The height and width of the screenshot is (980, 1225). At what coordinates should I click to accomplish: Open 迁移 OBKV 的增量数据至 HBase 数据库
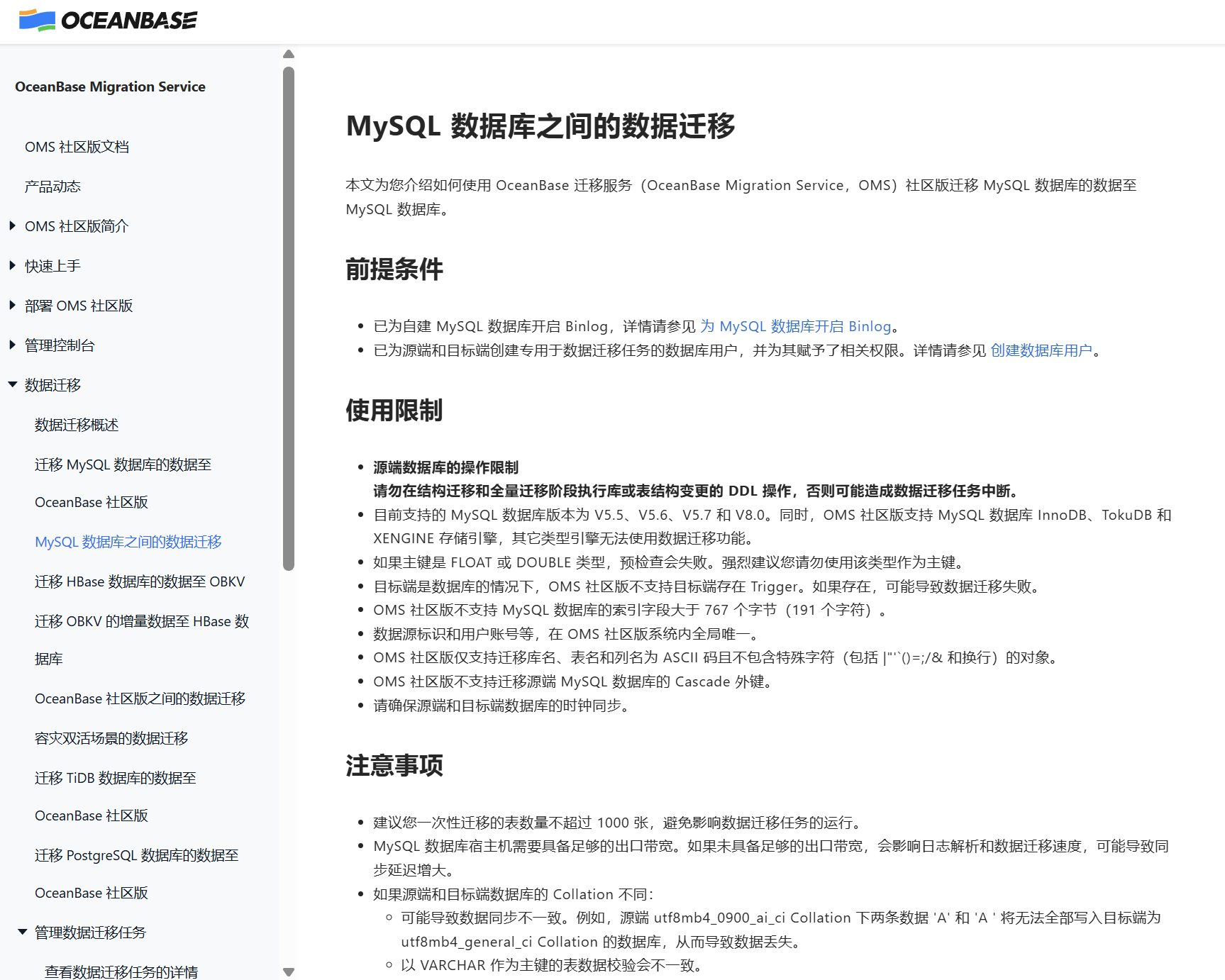click(x=142, y=640)
